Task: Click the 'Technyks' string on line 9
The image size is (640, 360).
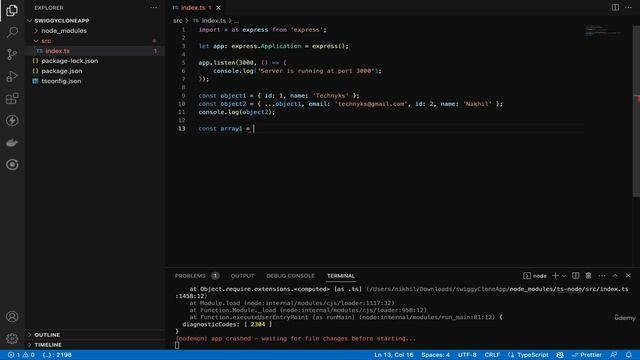Action: (x=331, y=96)
